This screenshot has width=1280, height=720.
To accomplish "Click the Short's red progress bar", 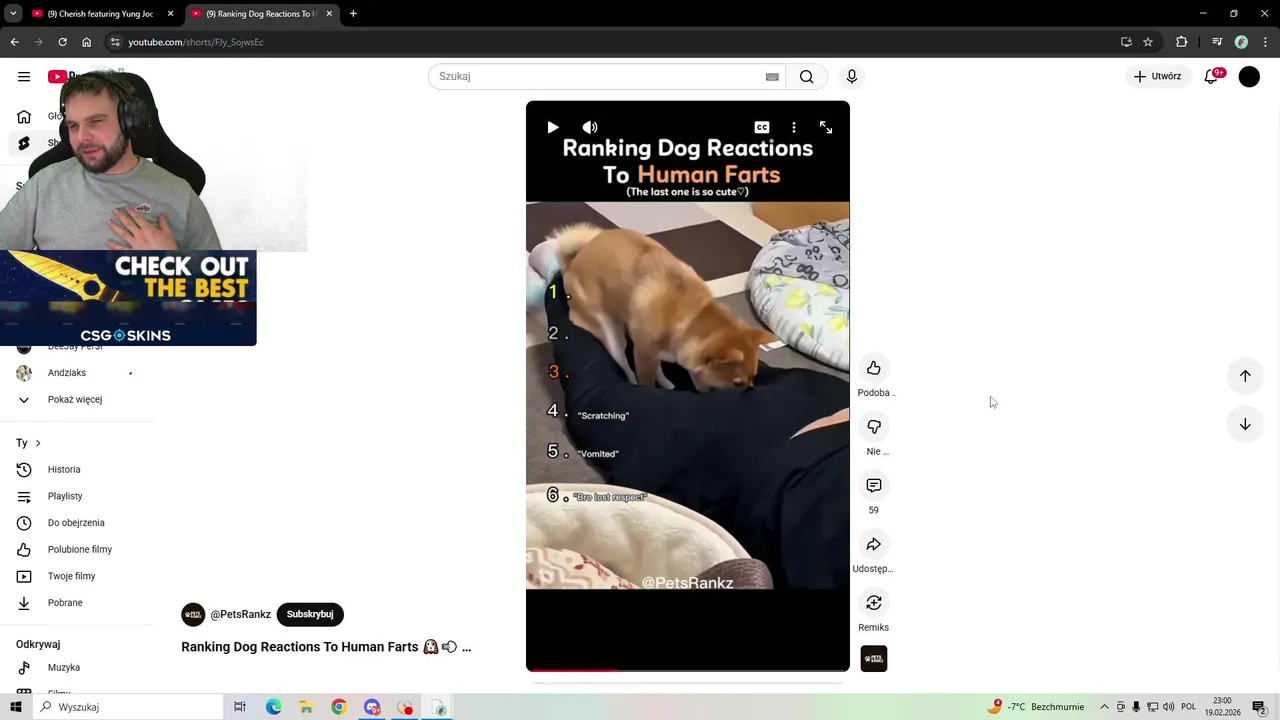I will [x=572, y=670].
